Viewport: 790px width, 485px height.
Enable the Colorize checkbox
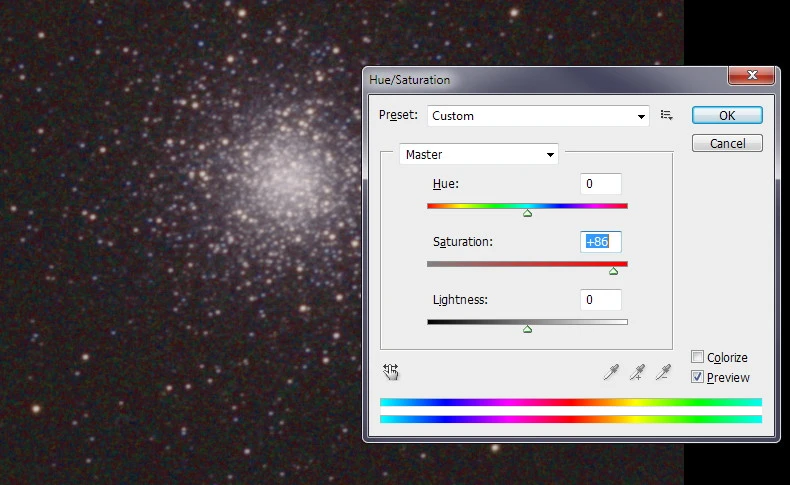(x=698, y=357)
